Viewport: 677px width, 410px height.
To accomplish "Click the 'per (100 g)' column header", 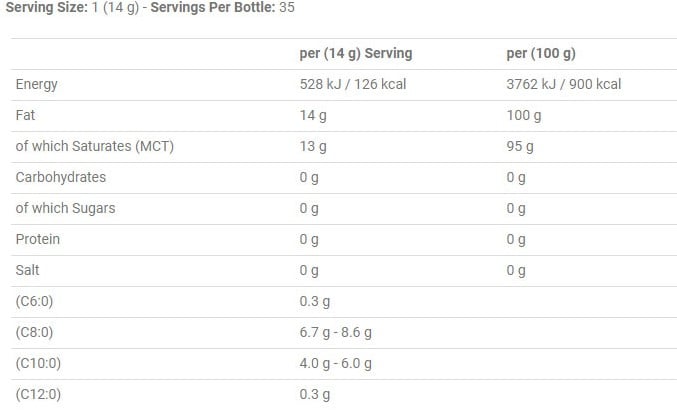I will coord(540,53).
